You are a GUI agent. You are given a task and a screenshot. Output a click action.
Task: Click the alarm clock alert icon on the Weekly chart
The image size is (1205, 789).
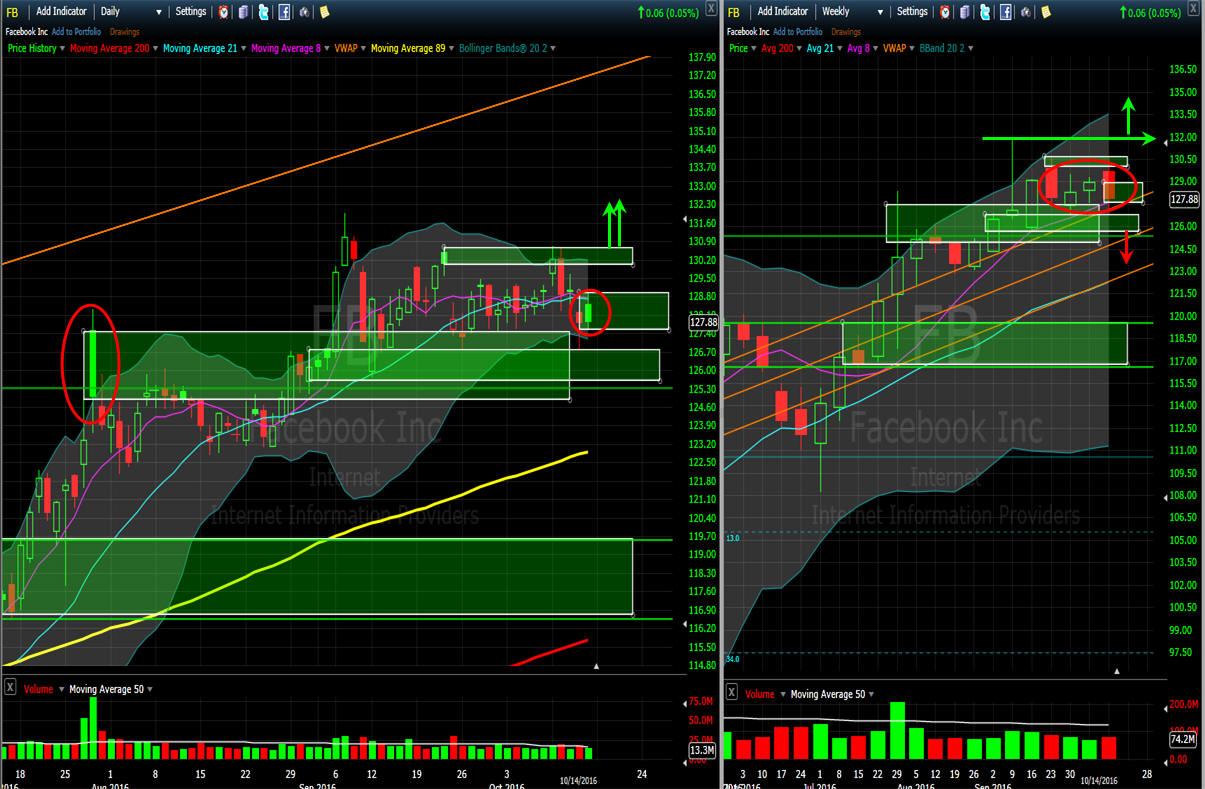click(943, 12)
